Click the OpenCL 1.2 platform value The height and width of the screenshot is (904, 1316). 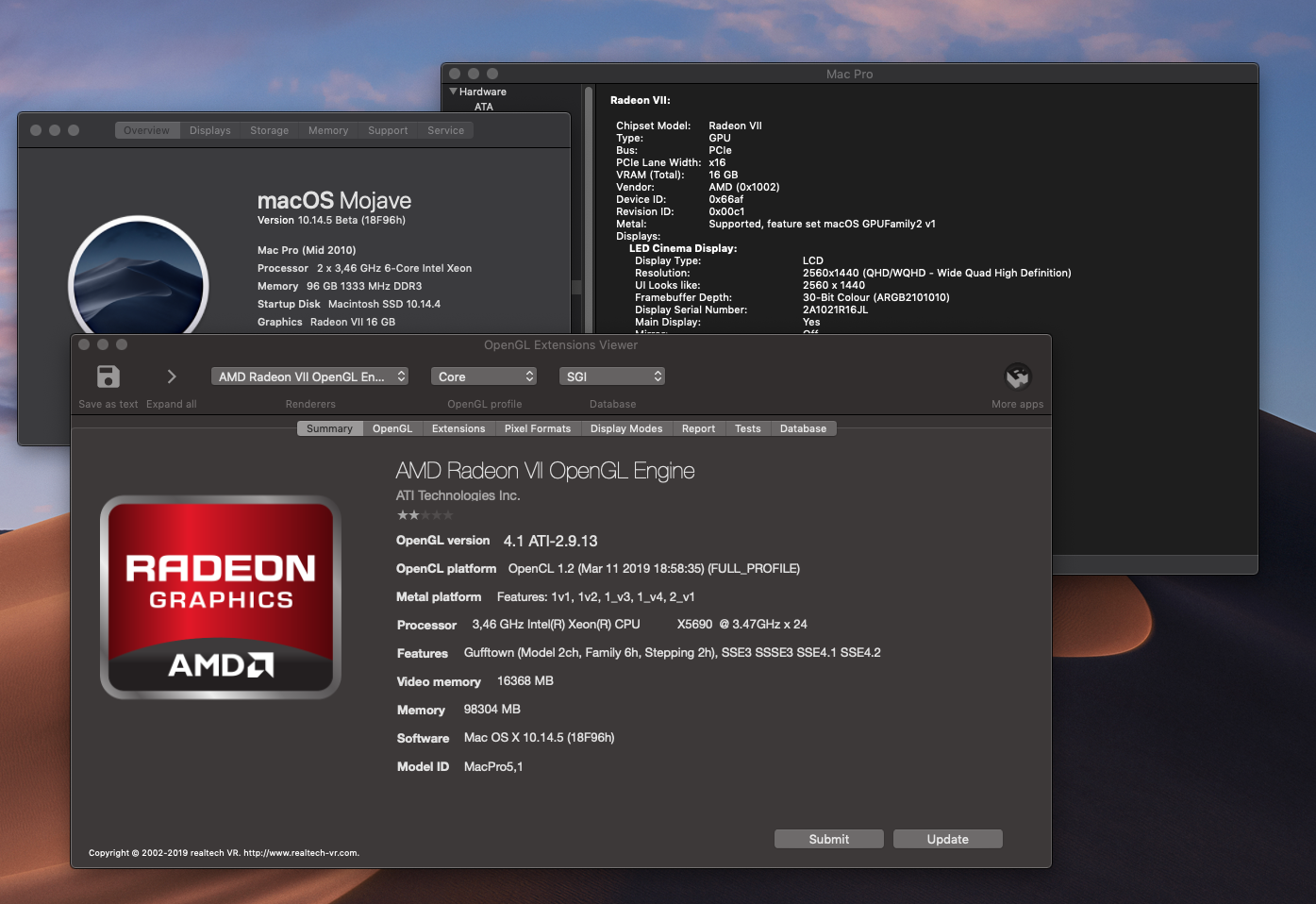click(654, 568)
